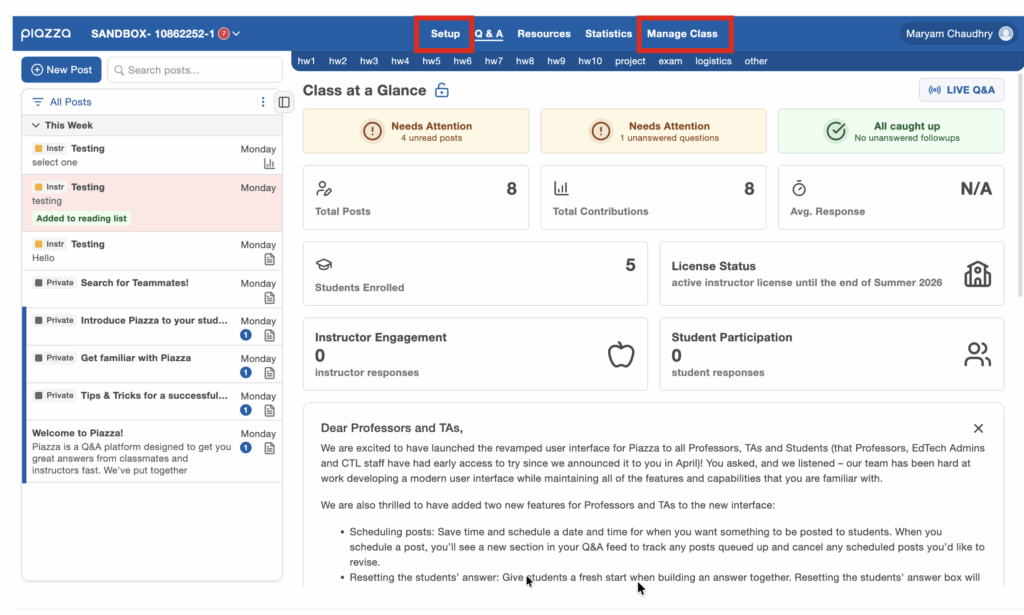Collapse the This Week section

click(x=37, y=125)
